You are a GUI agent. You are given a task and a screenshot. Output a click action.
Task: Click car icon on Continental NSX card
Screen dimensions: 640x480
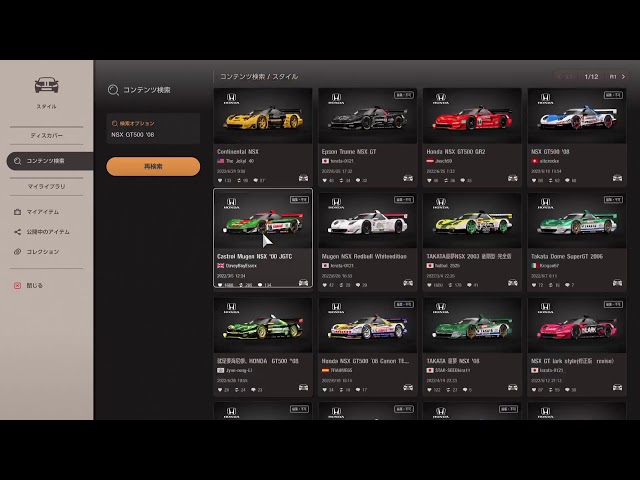(x=303, y=178)
